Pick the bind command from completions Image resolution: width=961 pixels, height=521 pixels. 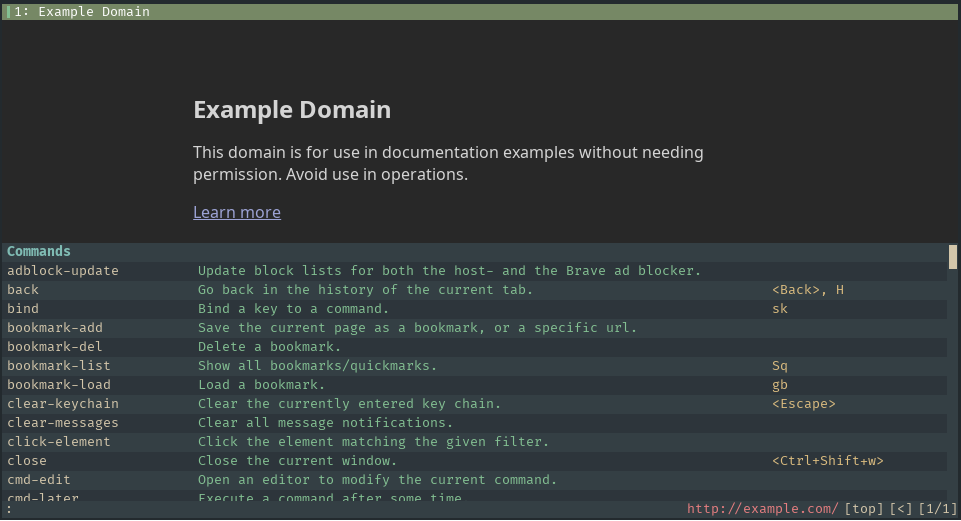point(23,309)
